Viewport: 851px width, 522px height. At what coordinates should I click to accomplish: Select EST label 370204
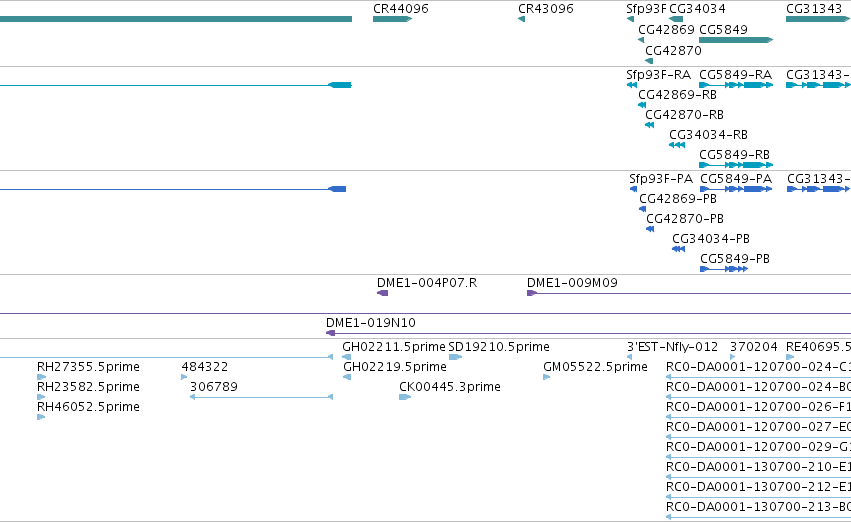[753, 347]
